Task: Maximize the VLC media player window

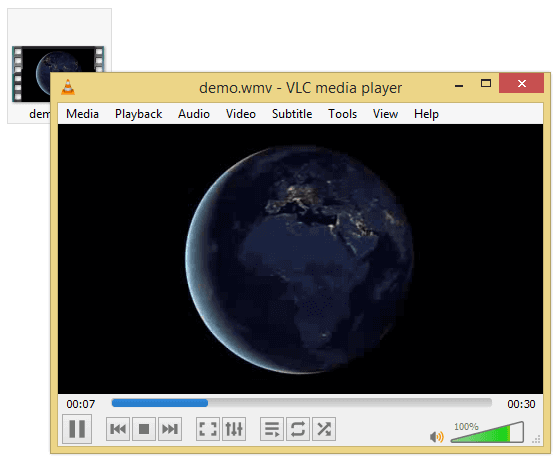Action: pos(486,84)
